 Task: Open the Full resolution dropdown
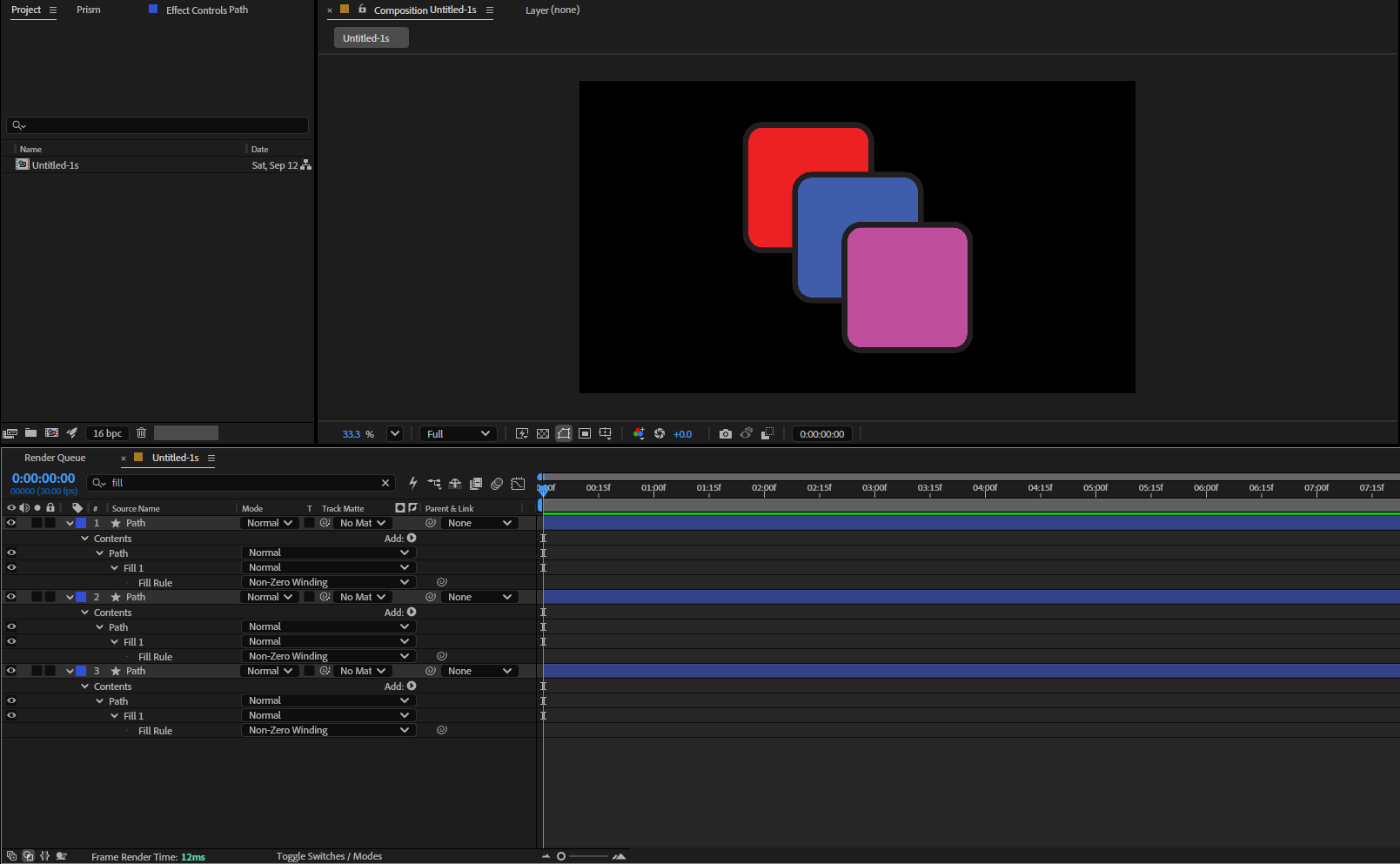pos(459,434)
